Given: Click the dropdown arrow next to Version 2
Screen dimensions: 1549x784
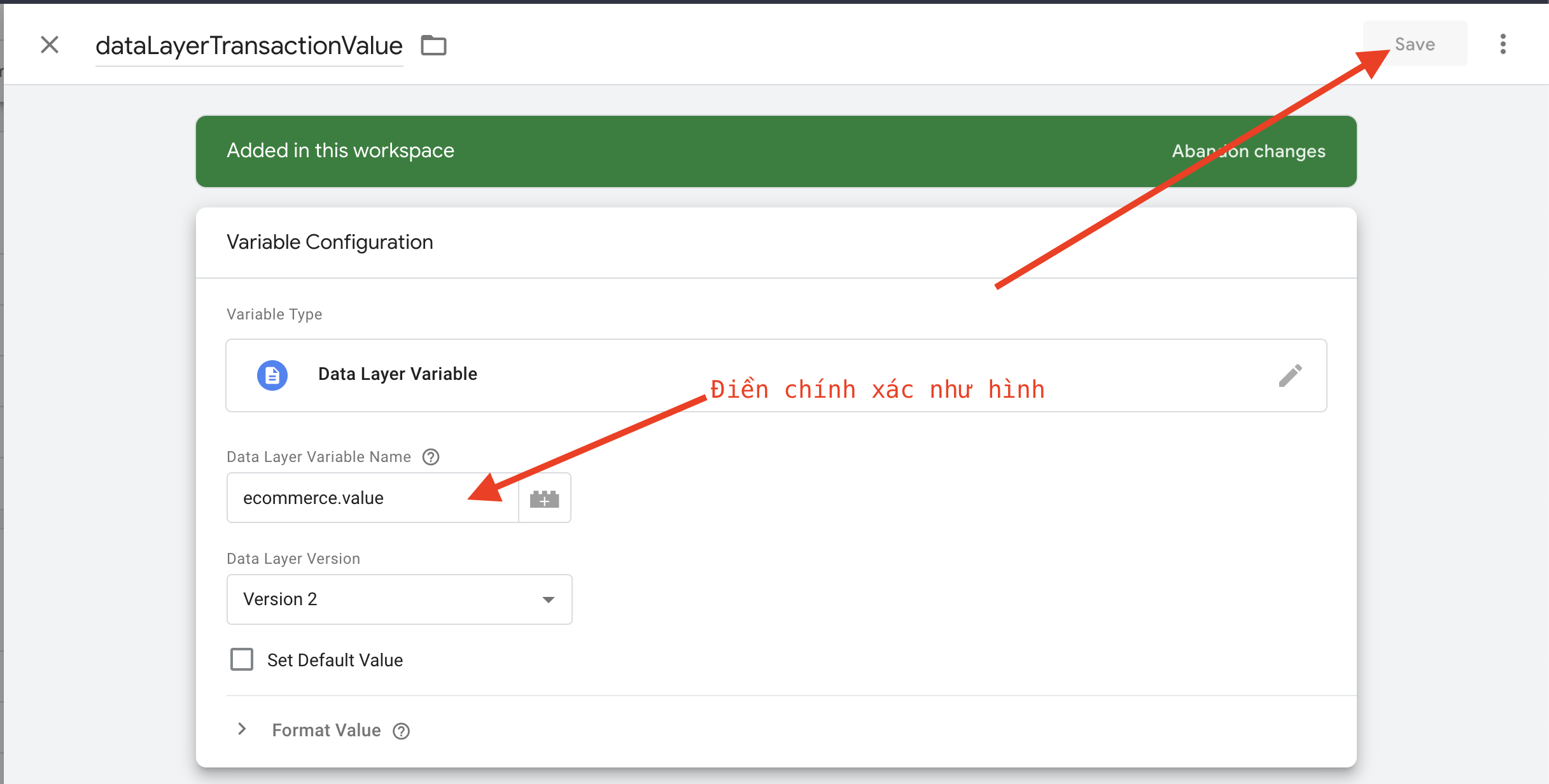Looking at the screenshot, I should click(x=548, y=599).
